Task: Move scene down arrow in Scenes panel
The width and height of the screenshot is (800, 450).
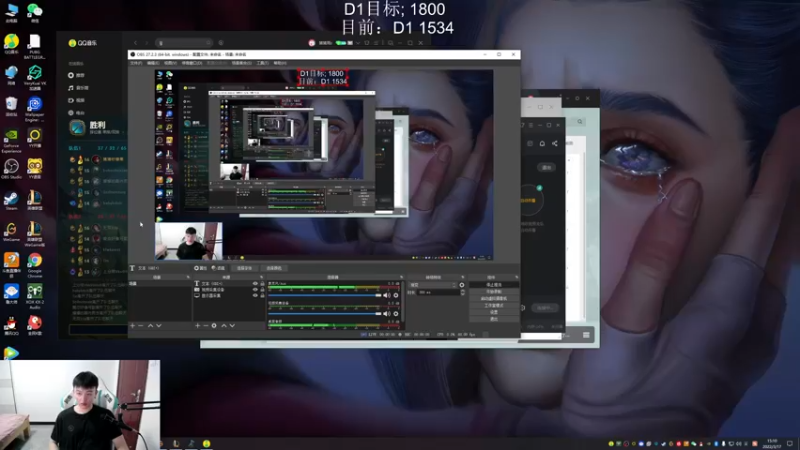Action: pos(159,326)
